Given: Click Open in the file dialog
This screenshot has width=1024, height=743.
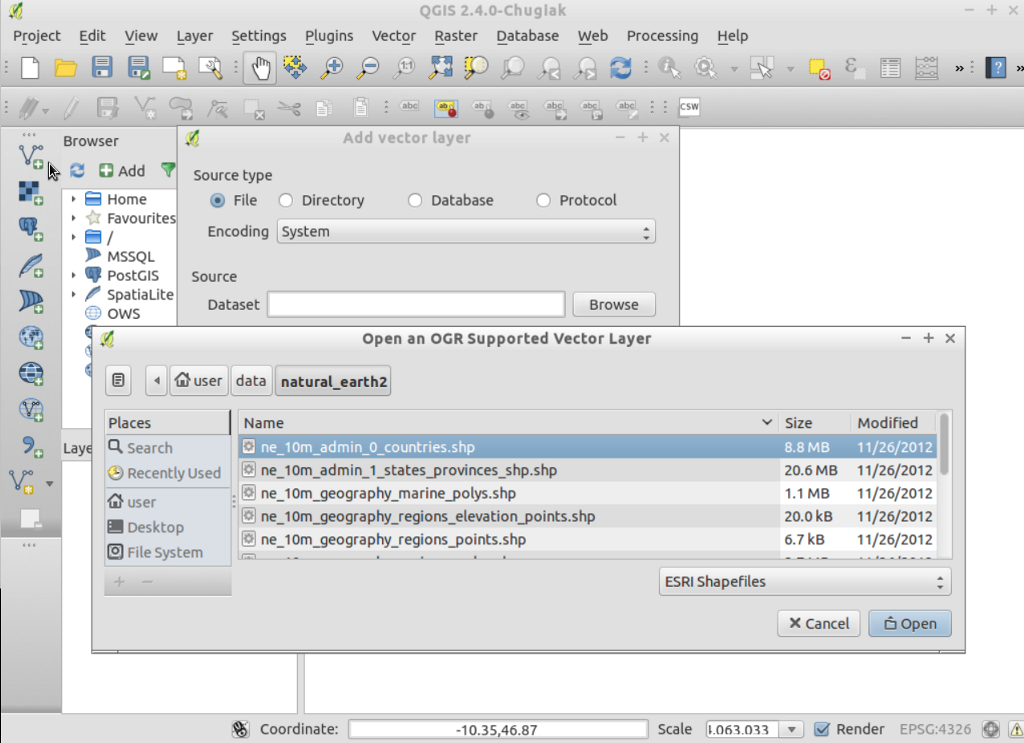Looking at the screenshot, I should tap(910, 624).
